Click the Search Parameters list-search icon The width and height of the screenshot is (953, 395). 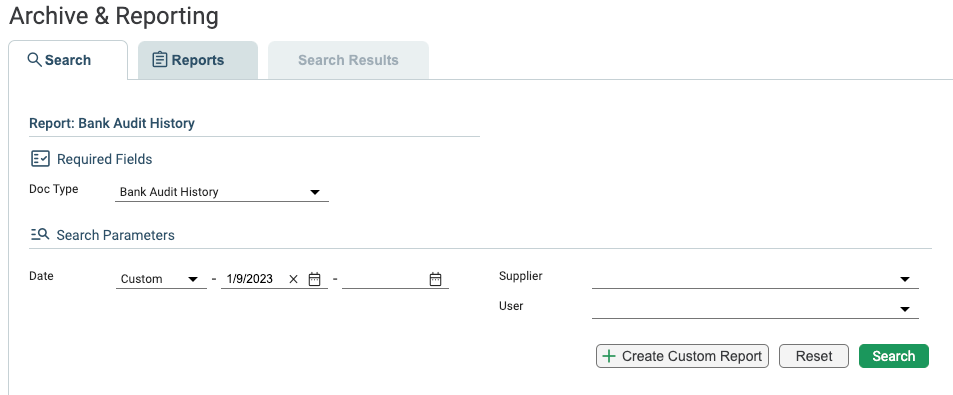pyautogui.click(x=40, y=235)
